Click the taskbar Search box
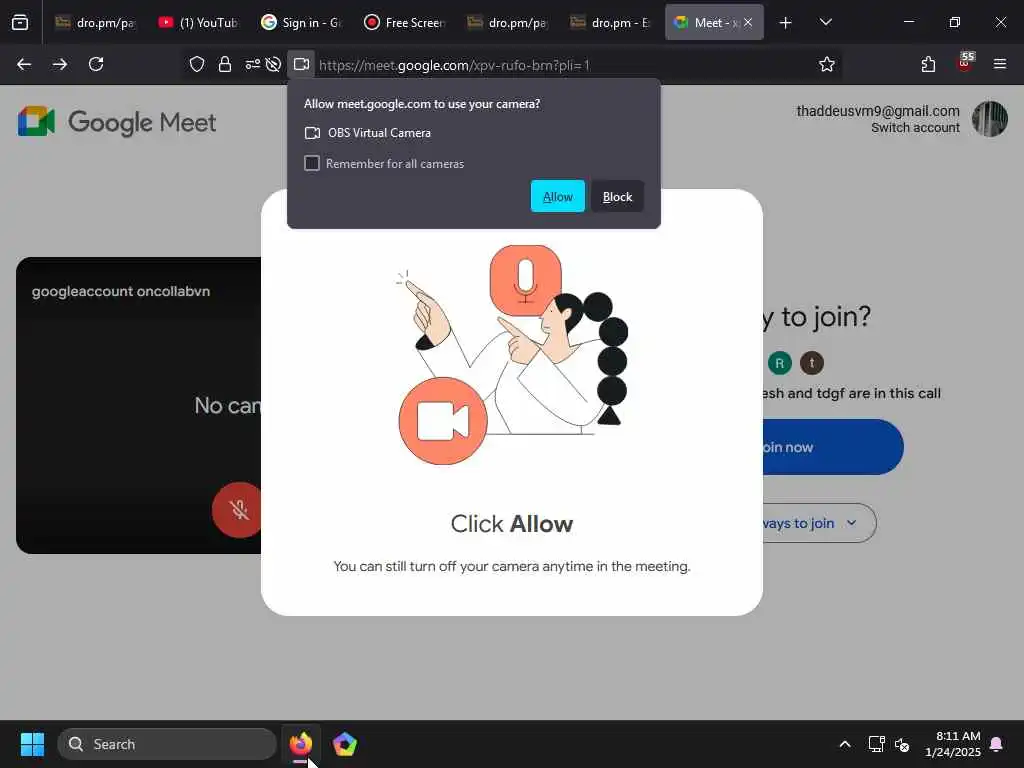 pos(167,744)
